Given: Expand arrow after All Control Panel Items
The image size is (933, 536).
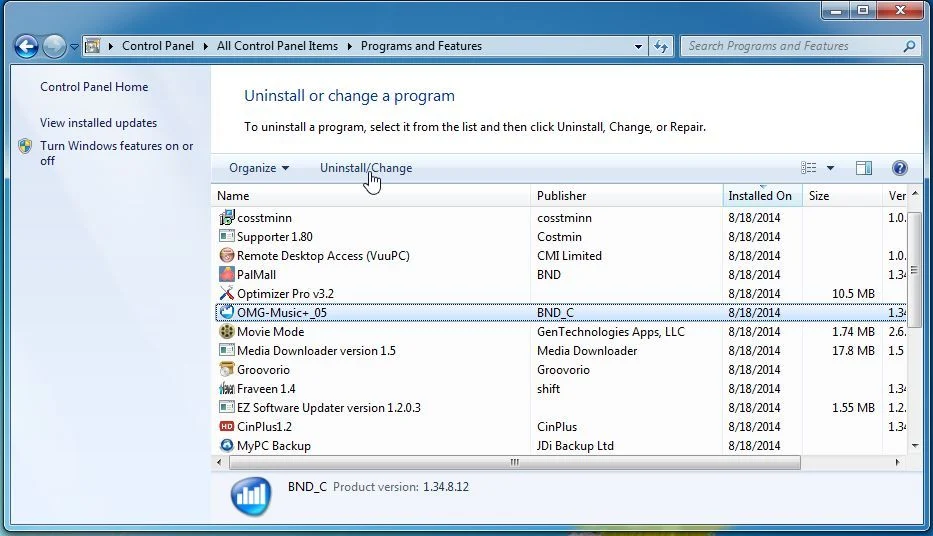Looking at the screenshot, I should pos(349,46).
